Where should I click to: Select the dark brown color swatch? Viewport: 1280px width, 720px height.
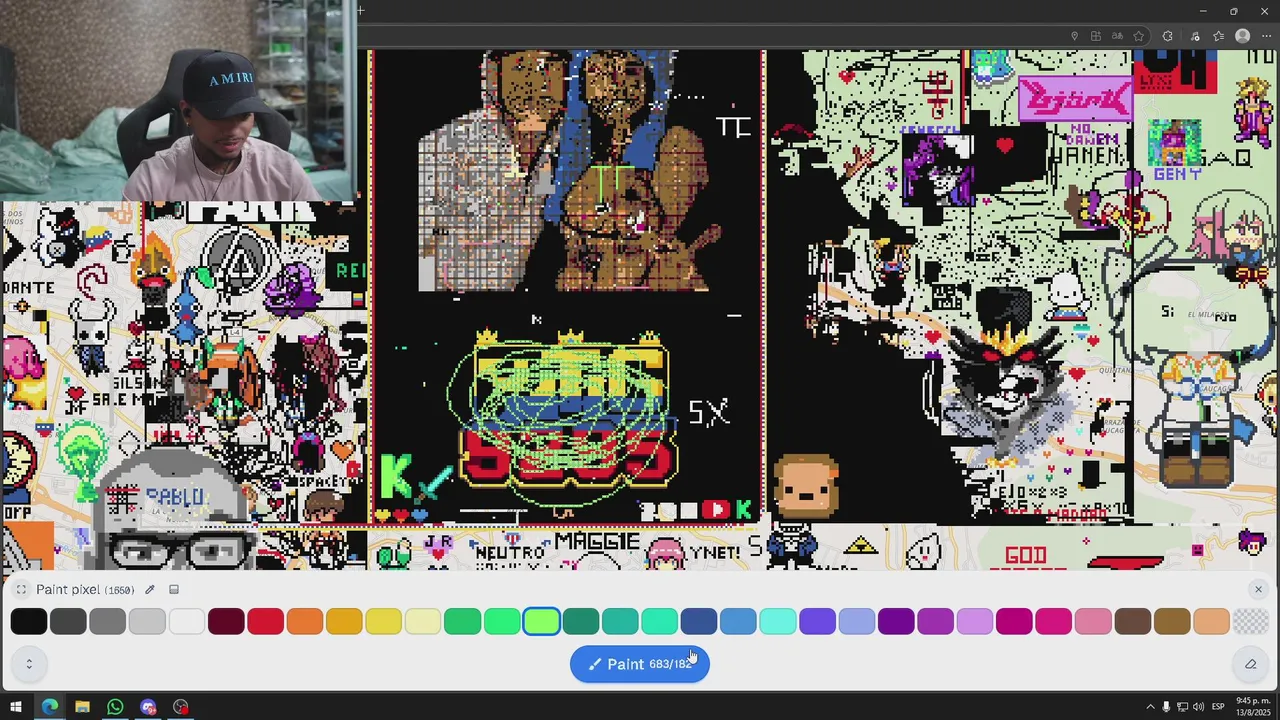pos(1132,621)
